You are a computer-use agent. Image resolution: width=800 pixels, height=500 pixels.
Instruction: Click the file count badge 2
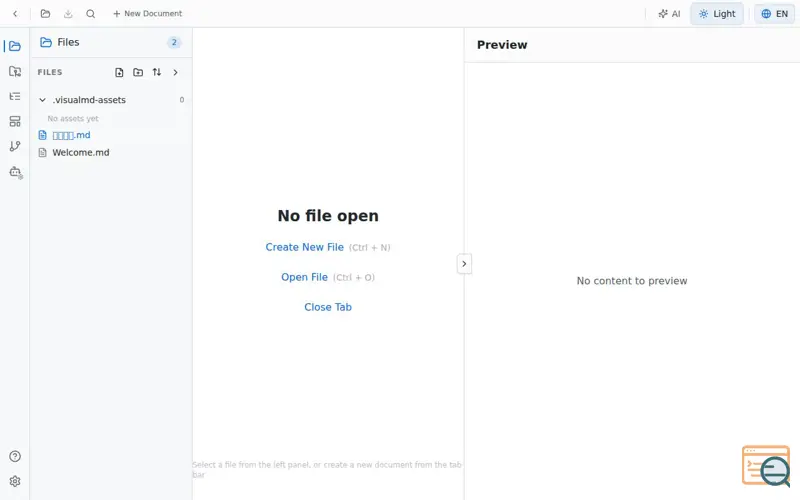point(174,42)
